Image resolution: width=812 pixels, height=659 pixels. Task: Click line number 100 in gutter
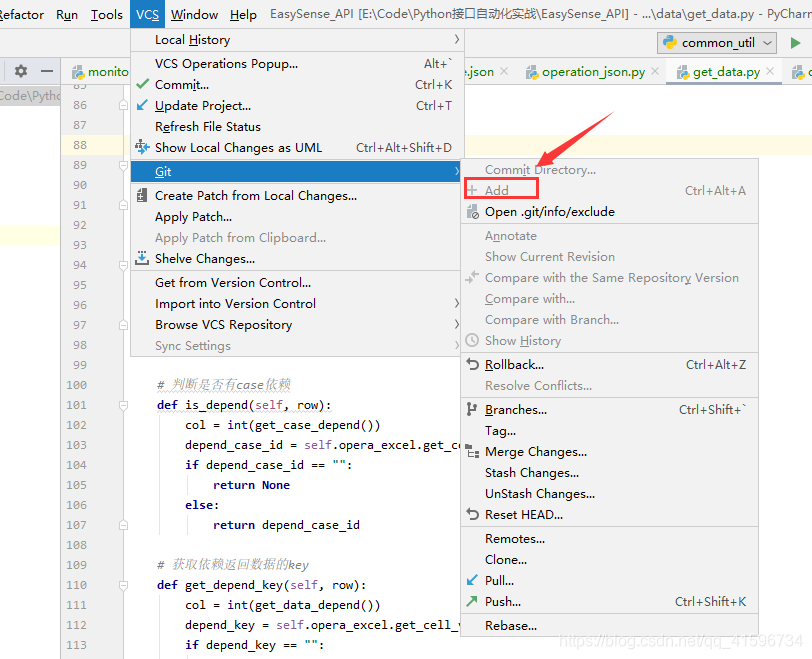point(76,385)
